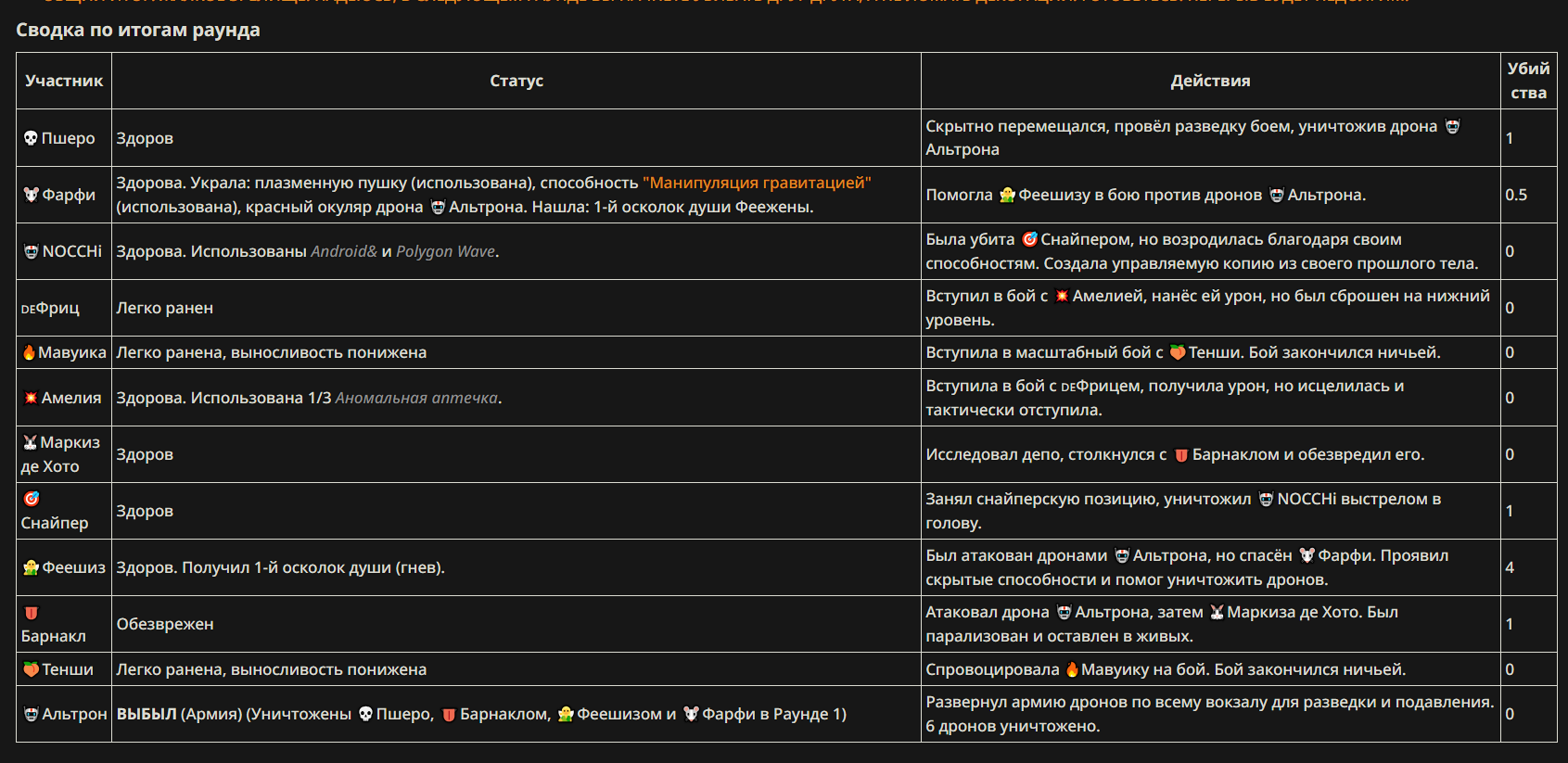
Task: Click the fire icon before Мавуику in Тенши's actions
Action: point(1072,669)
